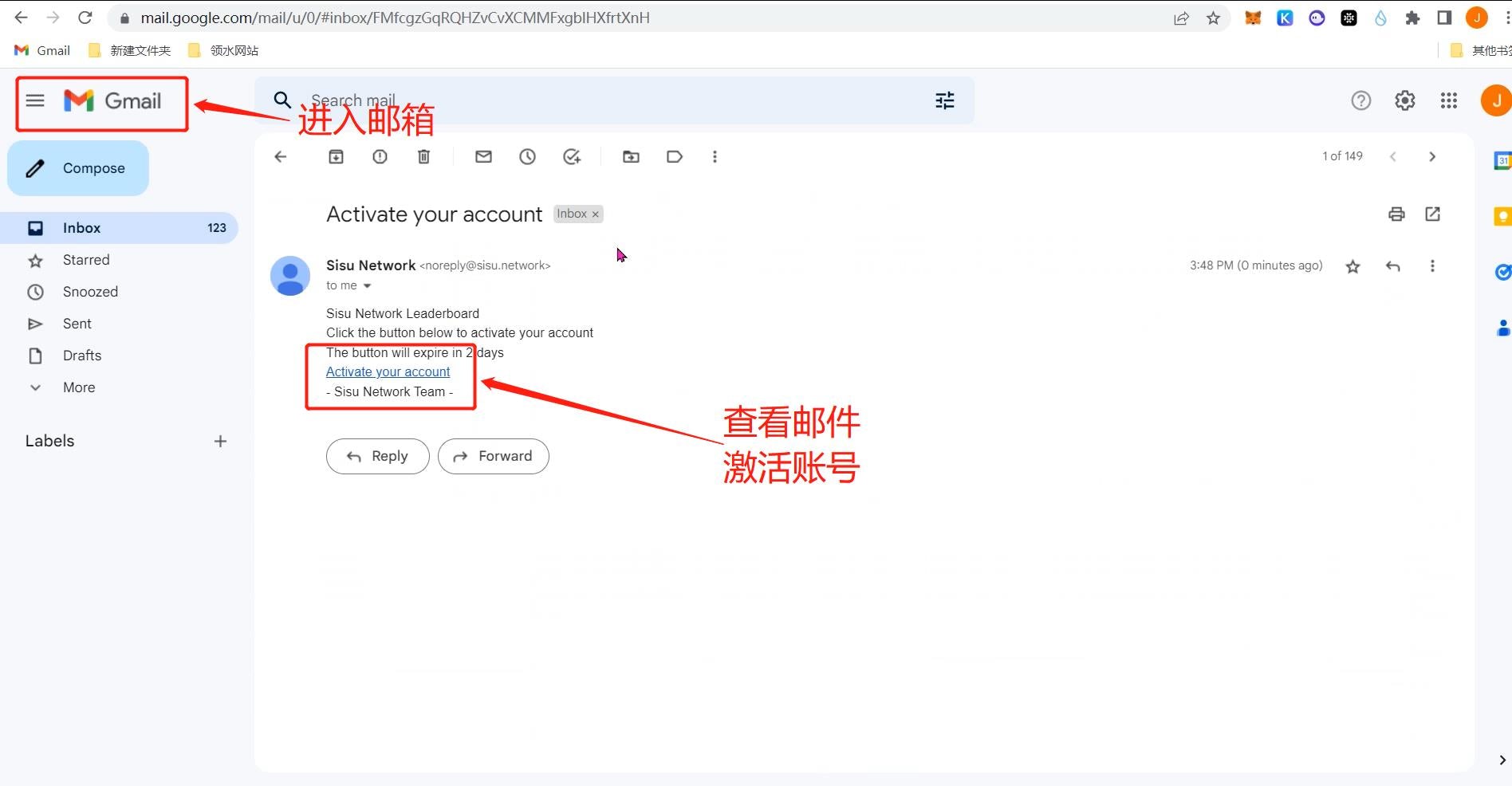
Task: Open Google Tasks in the side panel
Action: (1502, 272)
